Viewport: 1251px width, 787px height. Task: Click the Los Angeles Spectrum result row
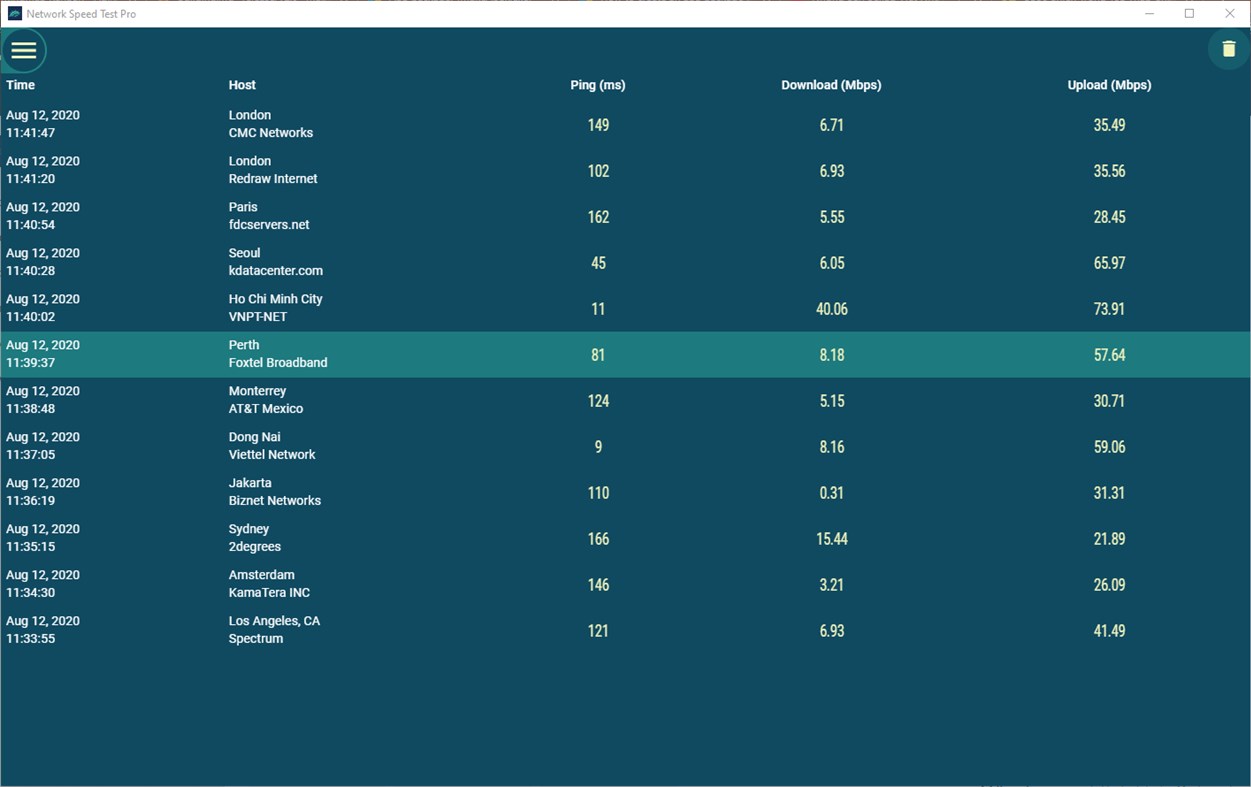click(600, 630)
